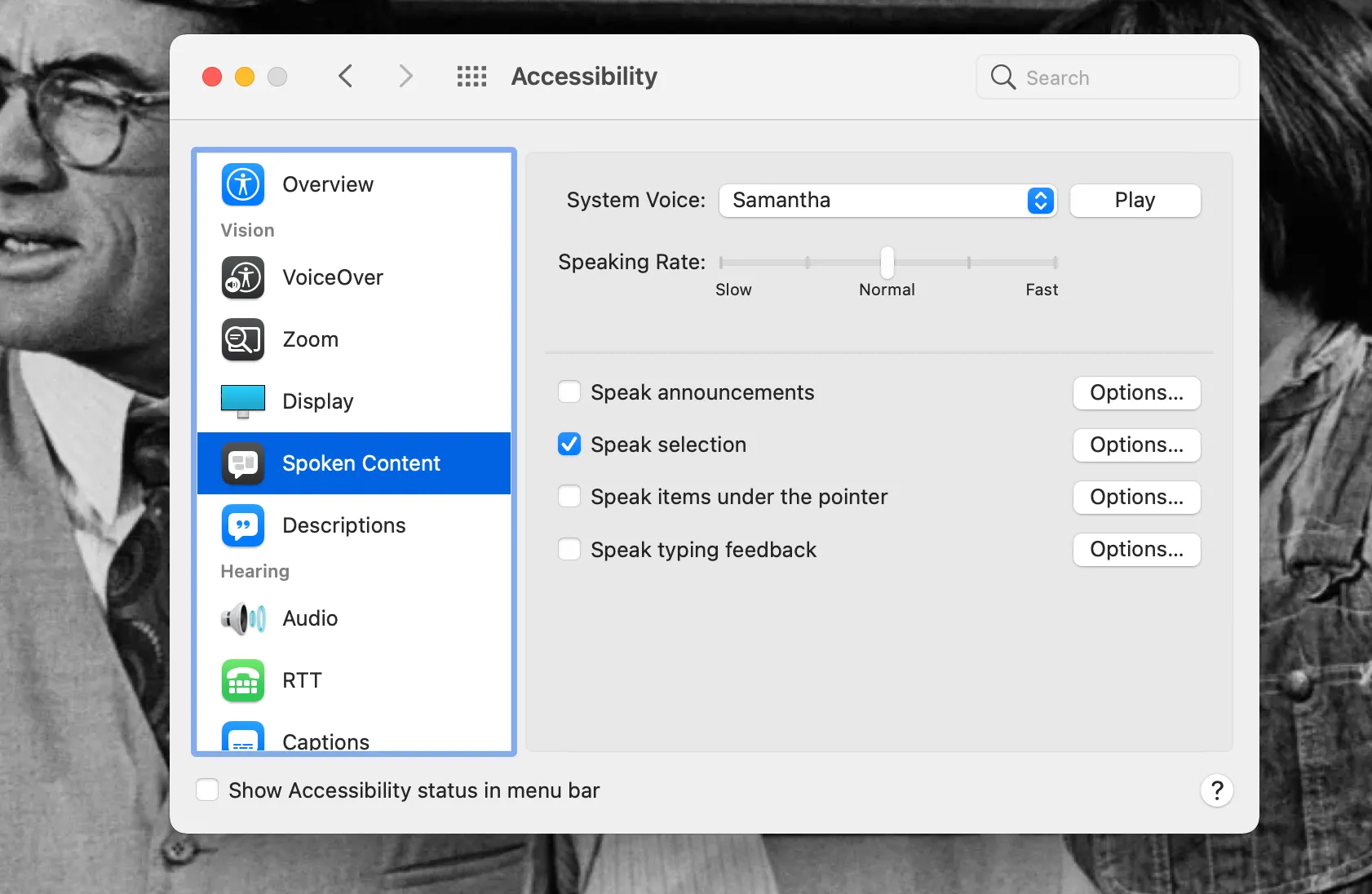Enable Speak announcements
Viewport: 1372px width, 894px height.
[569, 392]
